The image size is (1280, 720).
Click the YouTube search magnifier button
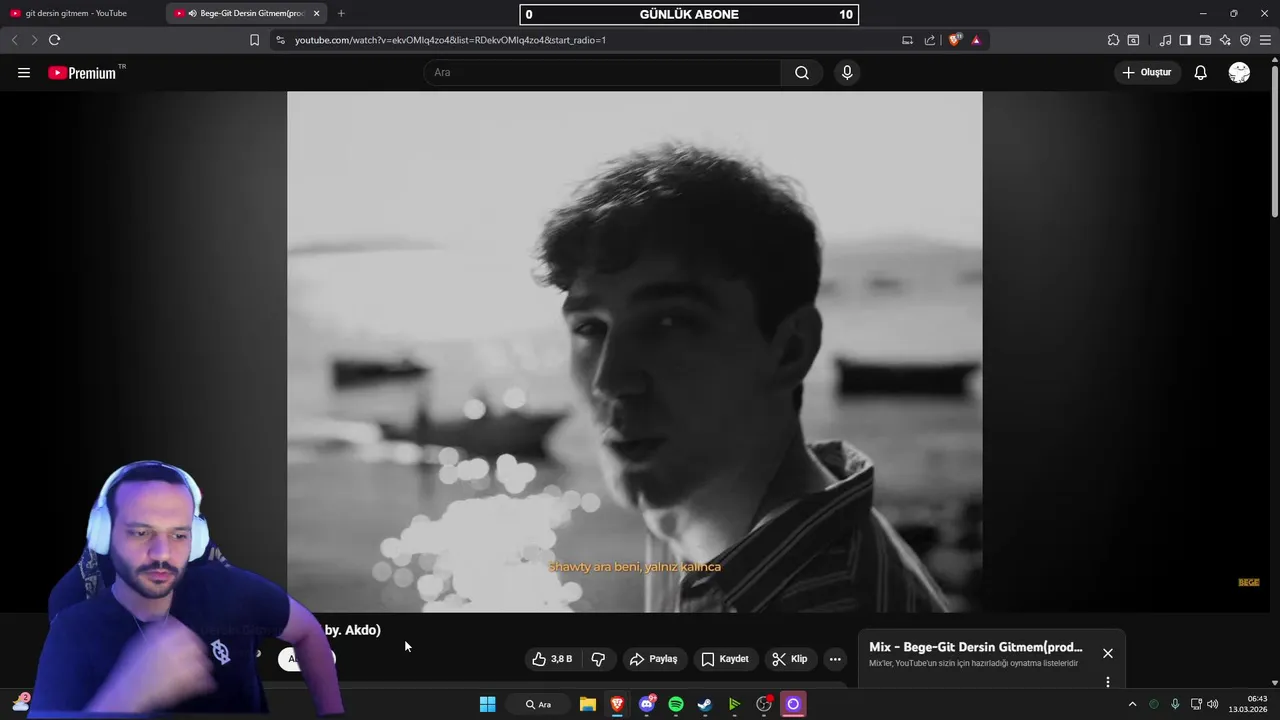pos(802,73)
